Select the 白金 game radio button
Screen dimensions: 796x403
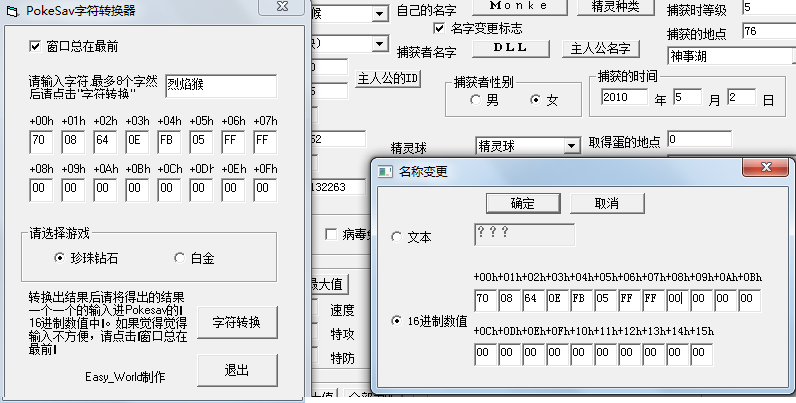click(x=179, y=258)
